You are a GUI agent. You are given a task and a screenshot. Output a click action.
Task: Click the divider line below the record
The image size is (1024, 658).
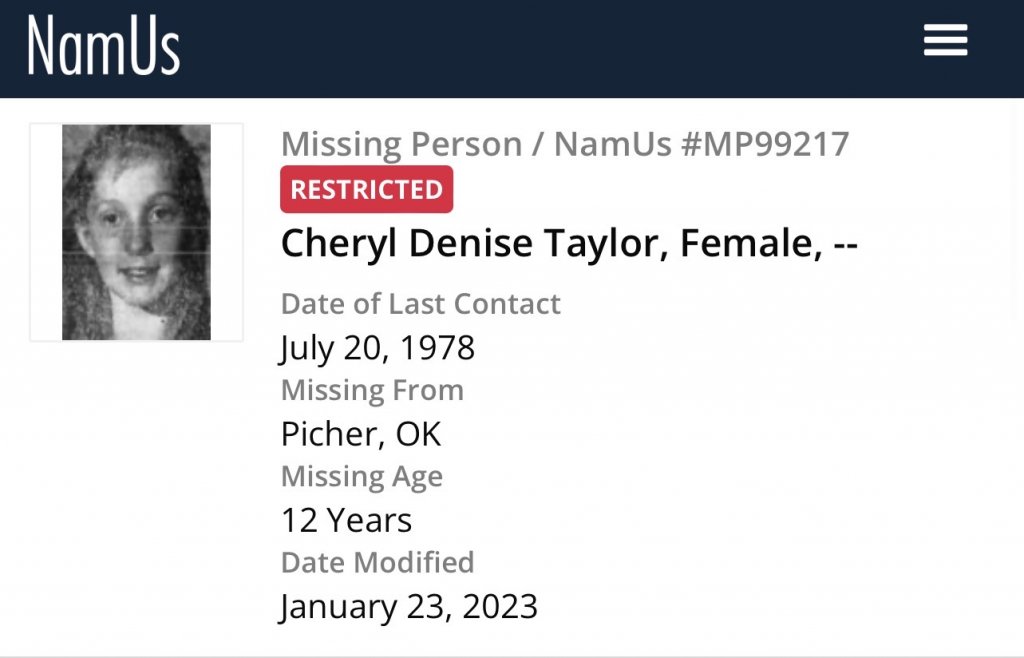click(512, 656)
